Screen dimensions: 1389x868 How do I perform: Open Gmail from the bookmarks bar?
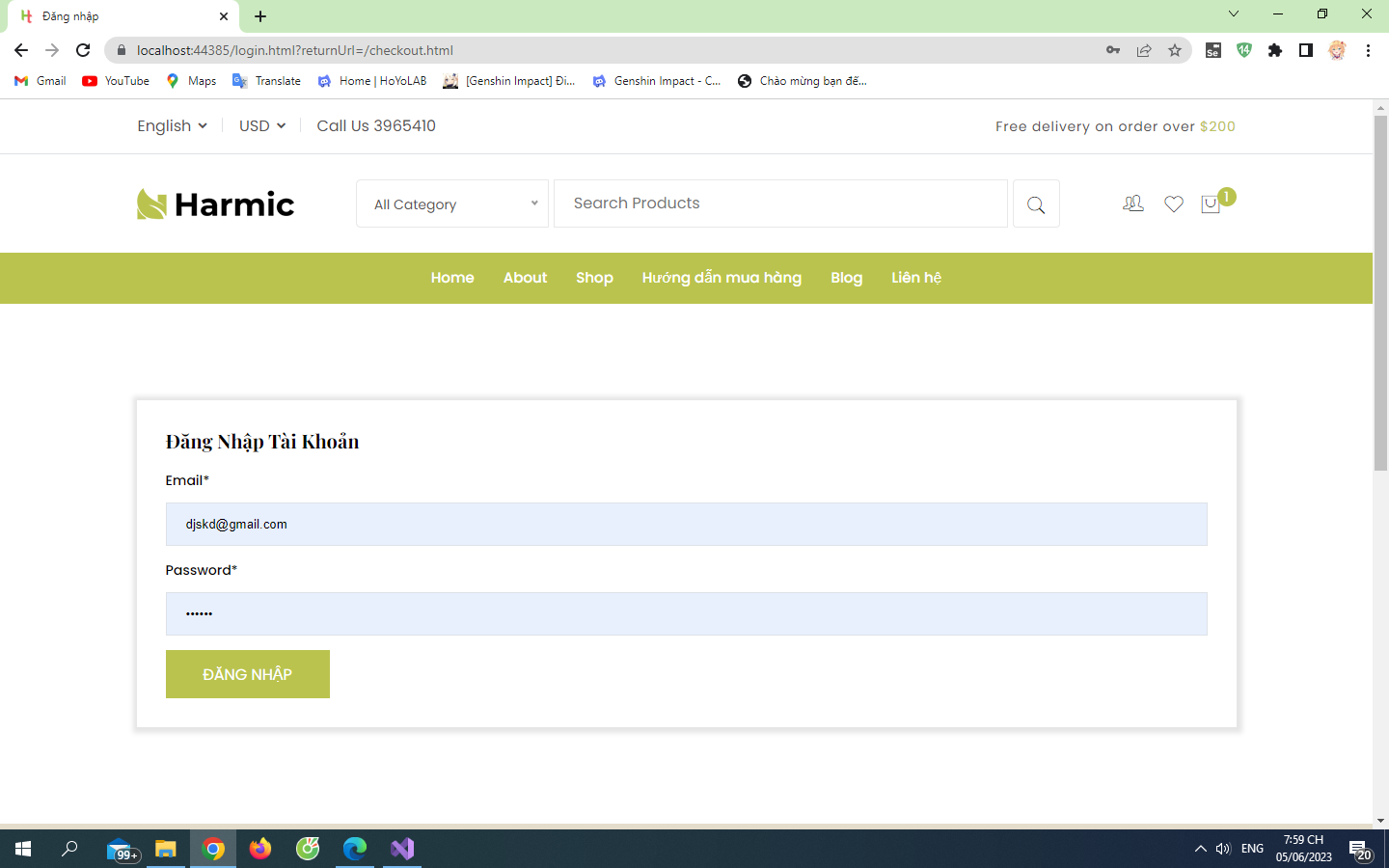[x=39, y=81]
